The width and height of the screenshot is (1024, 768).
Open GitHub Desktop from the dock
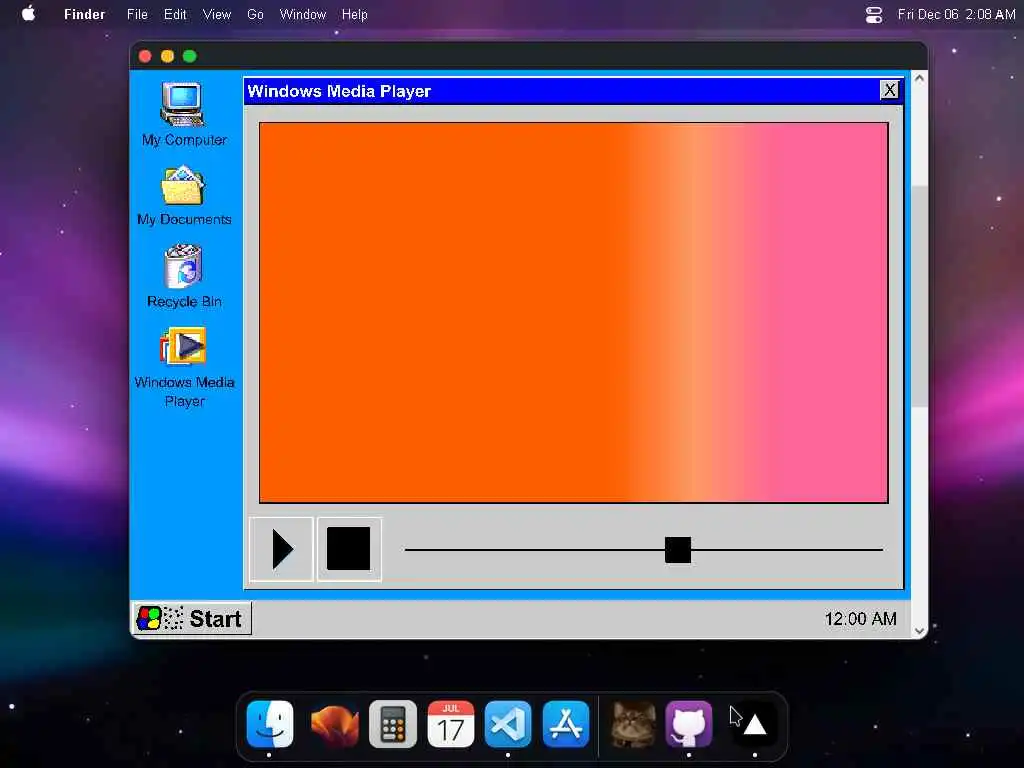[x=689, y=724]
